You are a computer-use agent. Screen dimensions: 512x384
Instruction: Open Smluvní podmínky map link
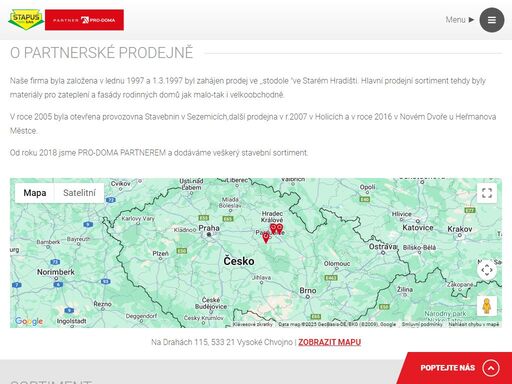tap(422, 324)
